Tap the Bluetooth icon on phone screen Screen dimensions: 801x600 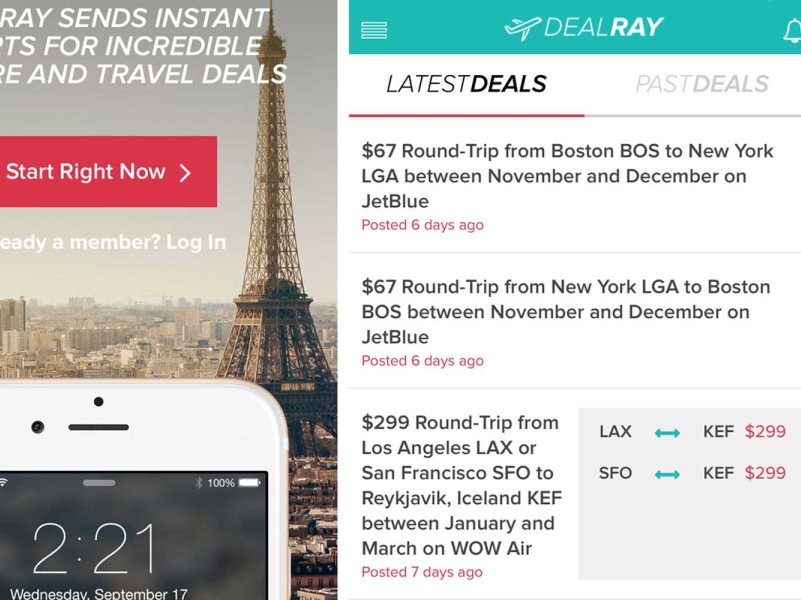[199, 483]
